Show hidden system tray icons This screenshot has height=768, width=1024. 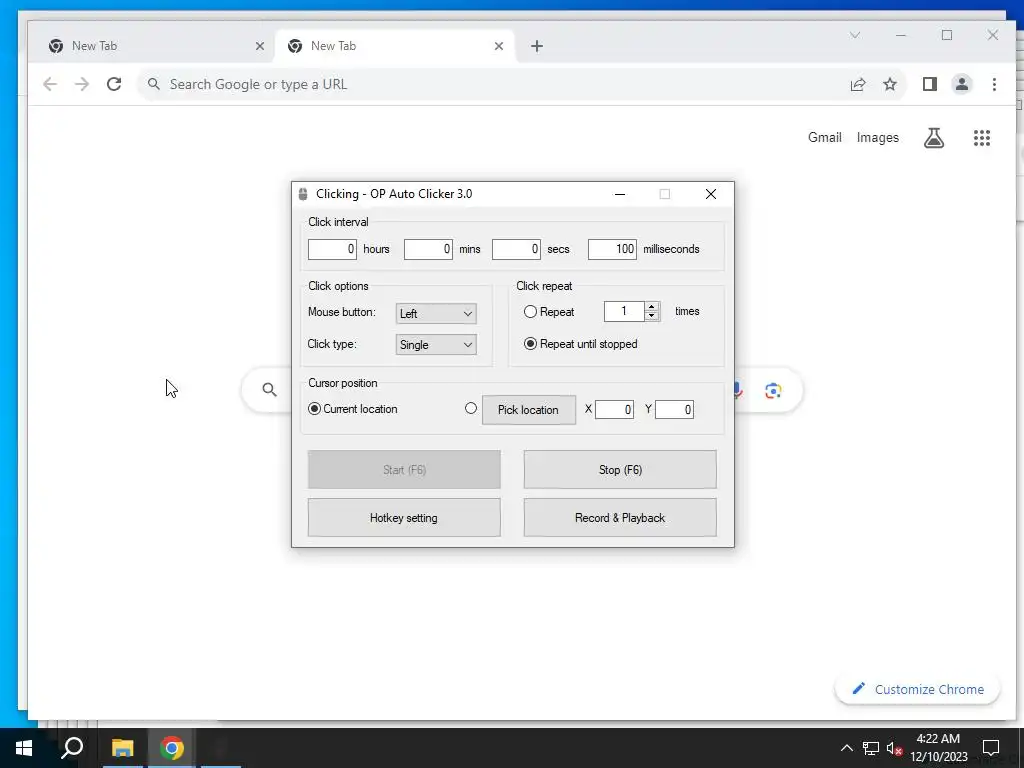tap(846, 748)
